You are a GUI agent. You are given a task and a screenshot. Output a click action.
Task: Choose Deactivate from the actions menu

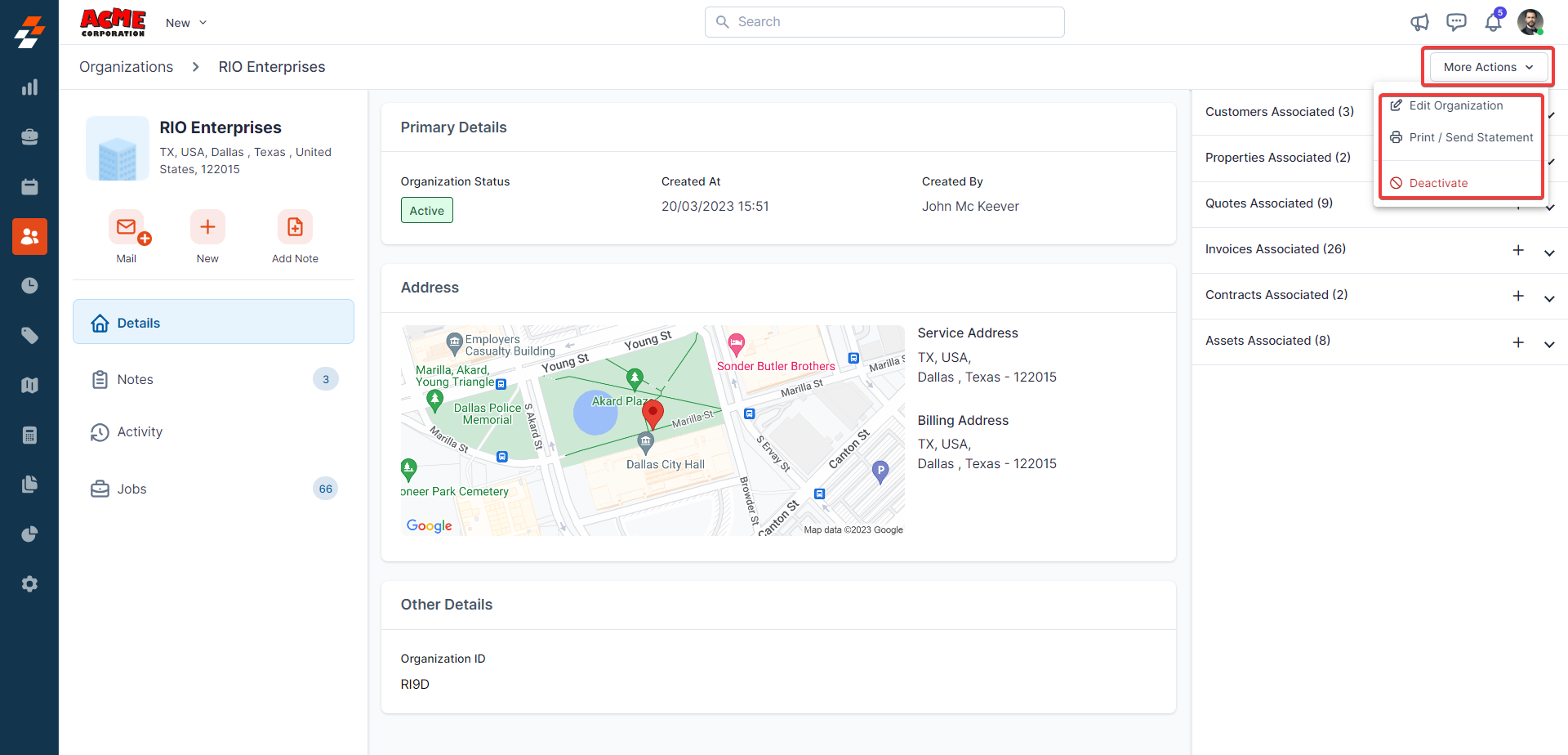[x=1437, y=183]
